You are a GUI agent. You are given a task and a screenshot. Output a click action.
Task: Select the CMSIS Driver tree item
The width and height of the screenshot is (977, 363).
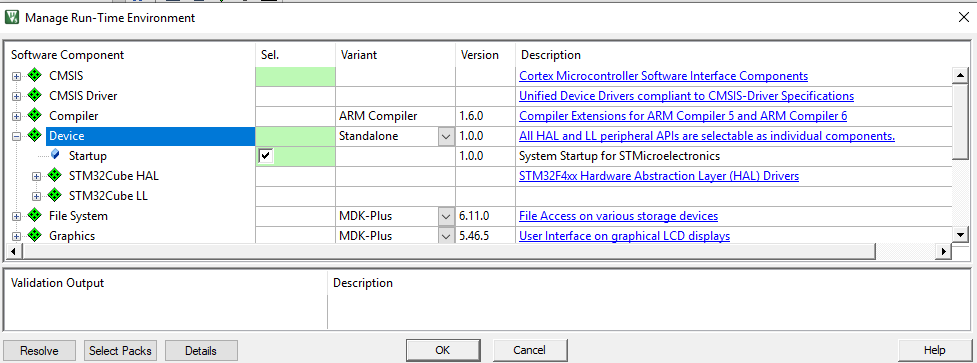83,96
